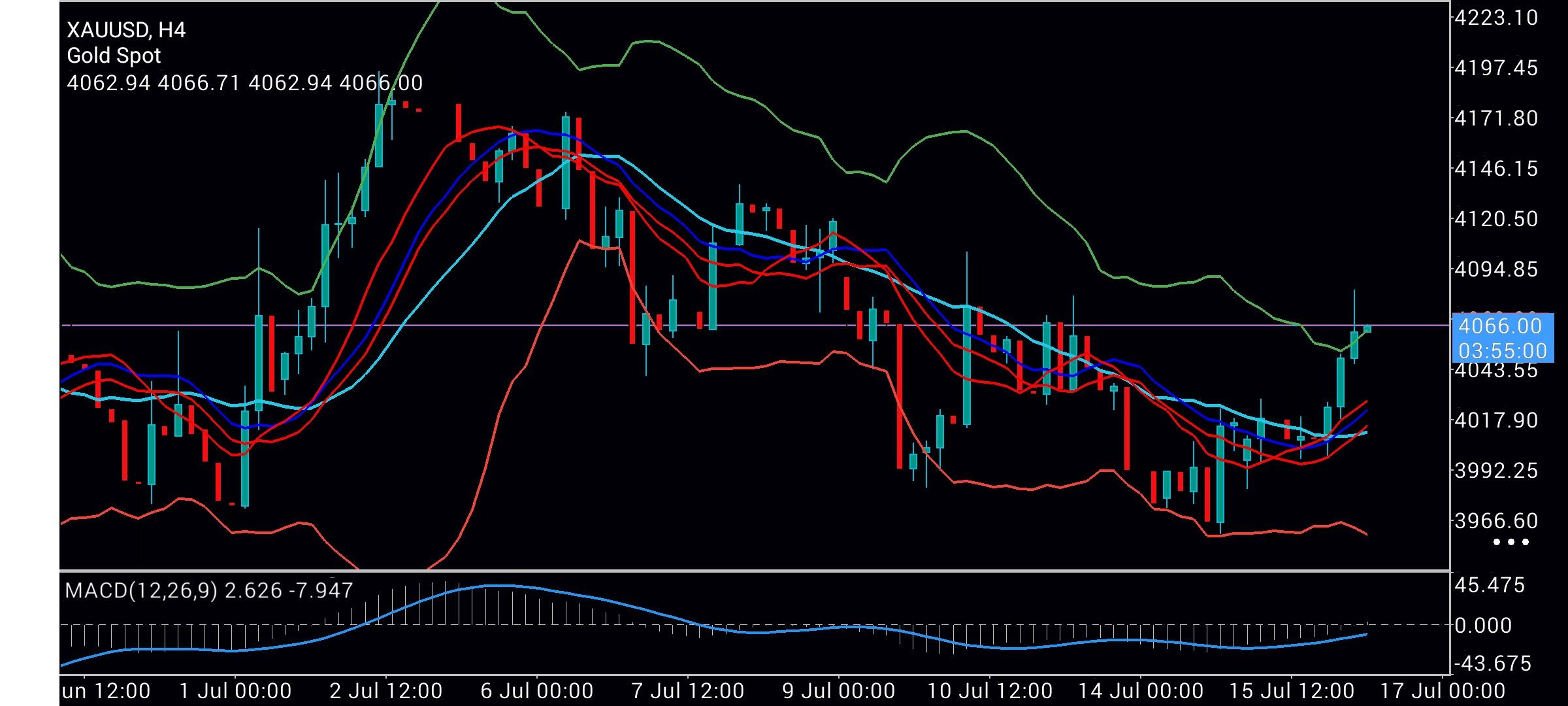Select the 9 Jul 00:00 time label

839,691
